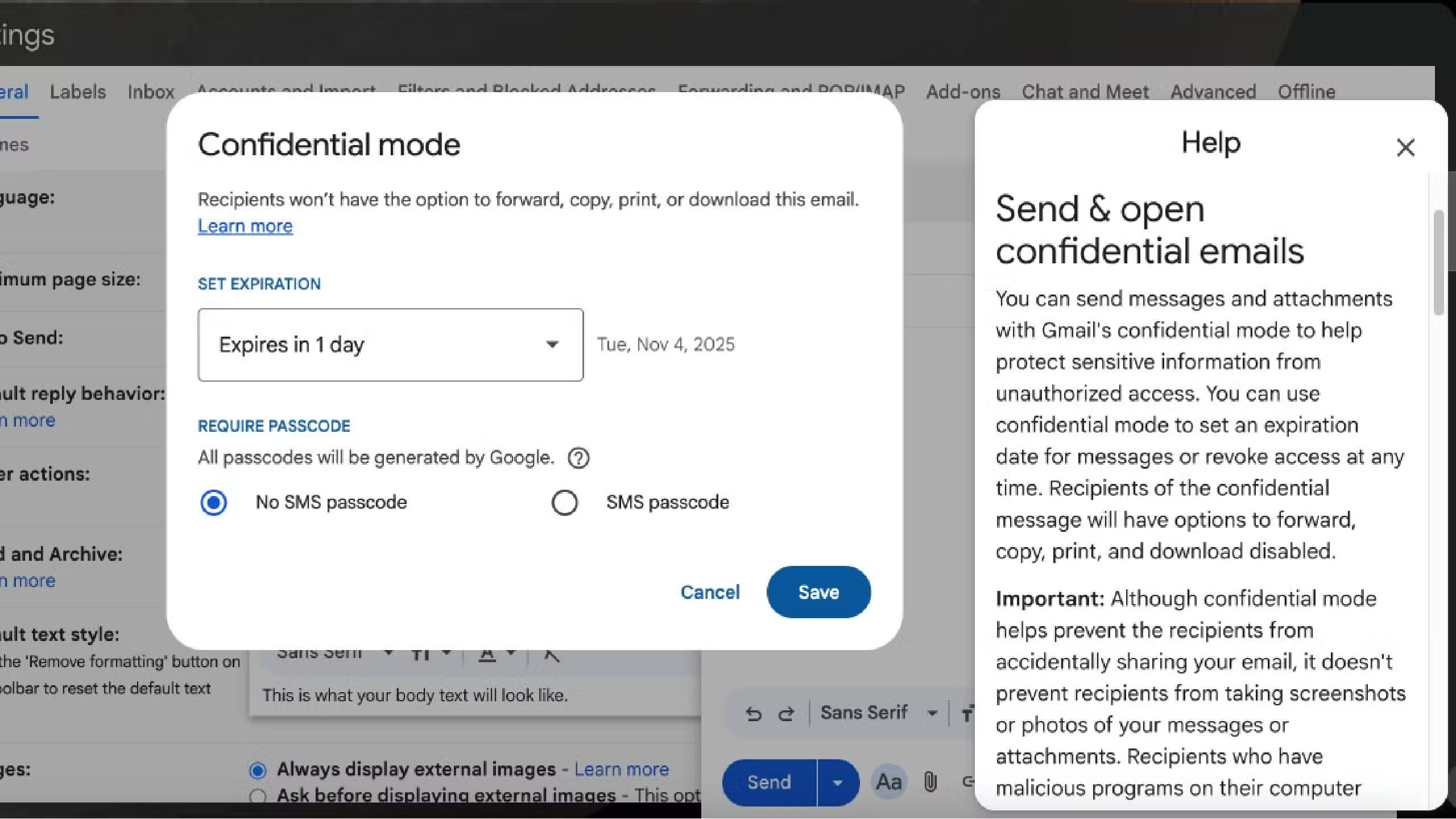Toggle the Aa formatting options icon
Image resolution: width=1456 pixels, height=819 pixels.
point(888,782)
